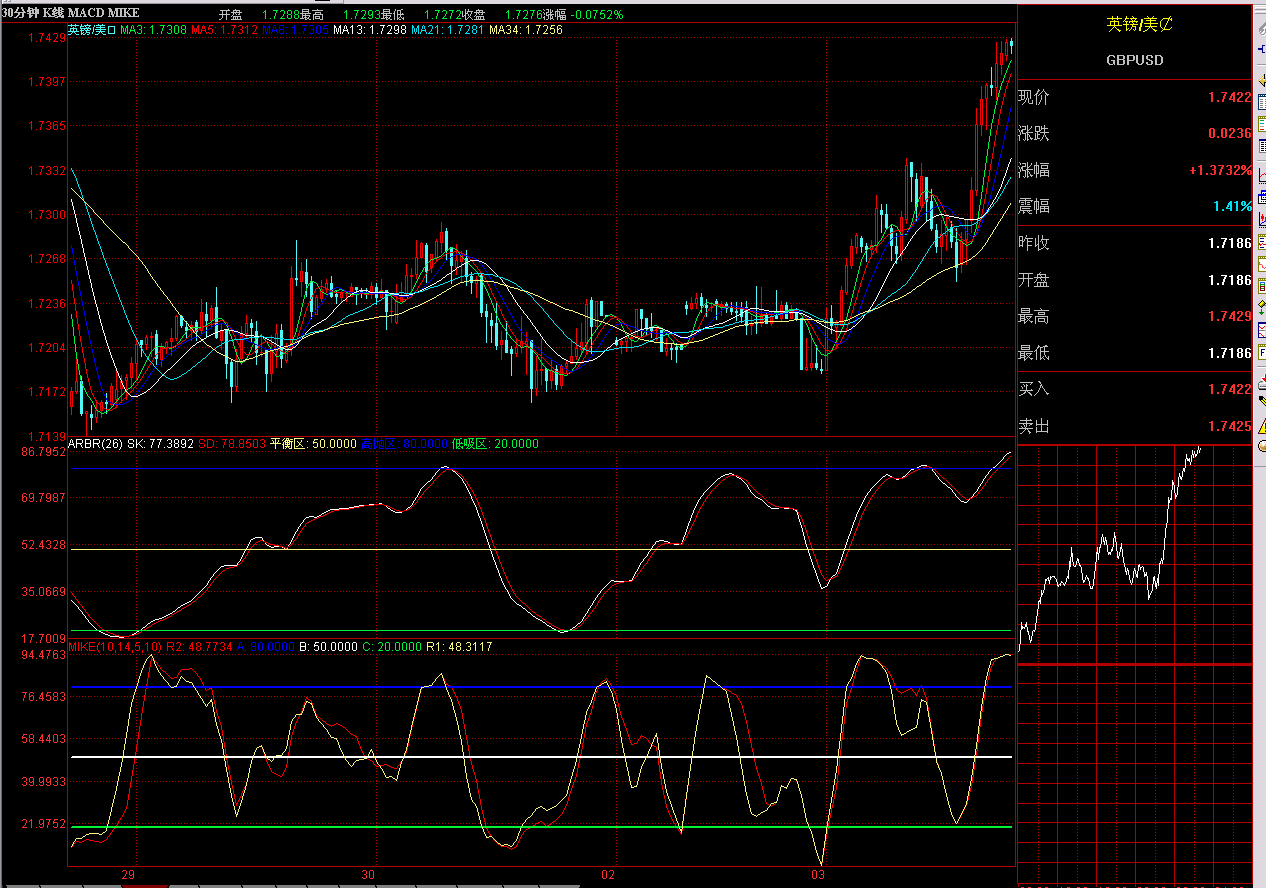Click the C: 20.0000 indicator label

click(x=392, y=647)
